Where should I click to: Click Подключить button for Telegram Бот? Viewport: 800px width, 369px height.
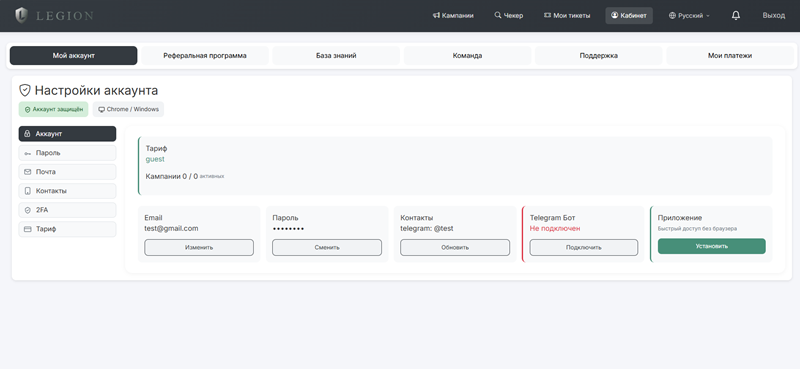[x=584, y=248]
